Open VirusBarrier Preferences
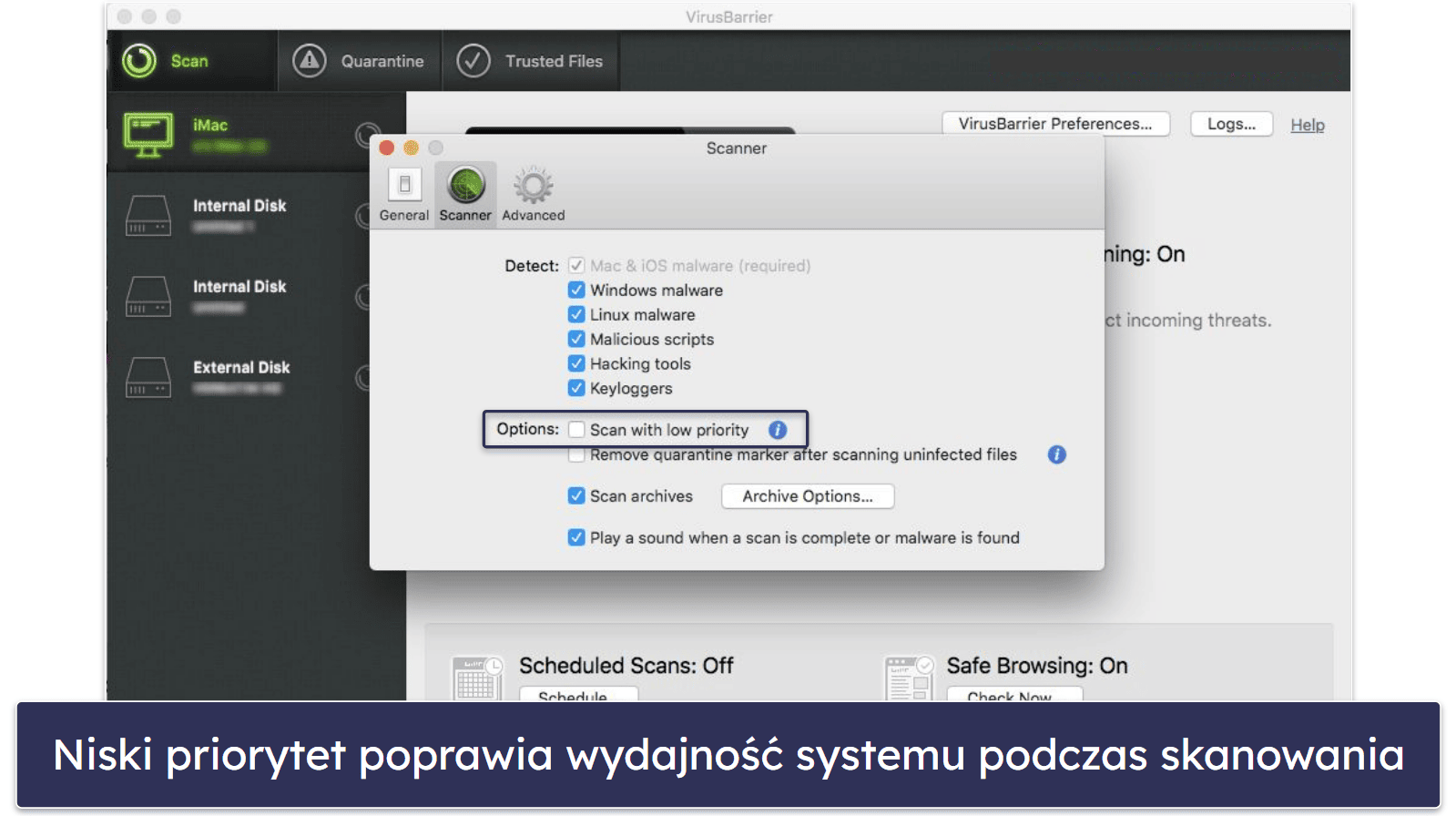 click(x=1055, y=124)
